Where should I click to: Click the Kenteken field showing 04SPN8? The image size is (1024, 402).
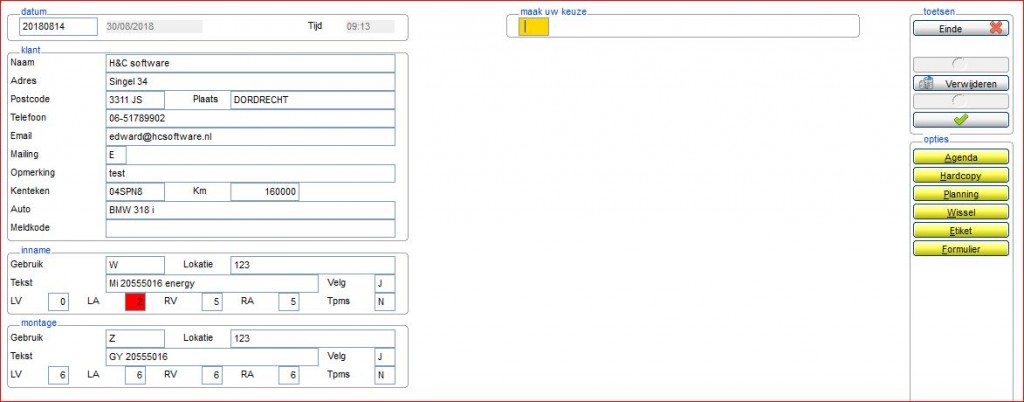pos(135,191)
